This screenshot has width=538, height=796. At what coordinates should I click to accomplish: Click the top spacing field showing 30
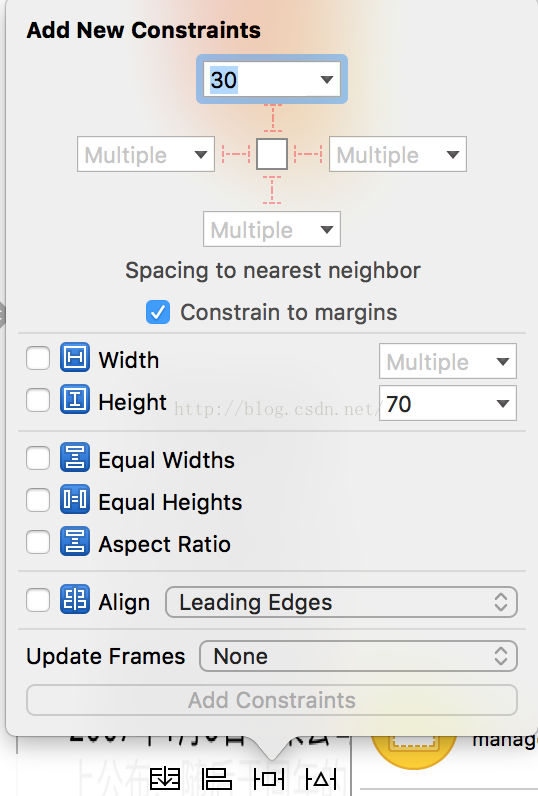point(272,80)
